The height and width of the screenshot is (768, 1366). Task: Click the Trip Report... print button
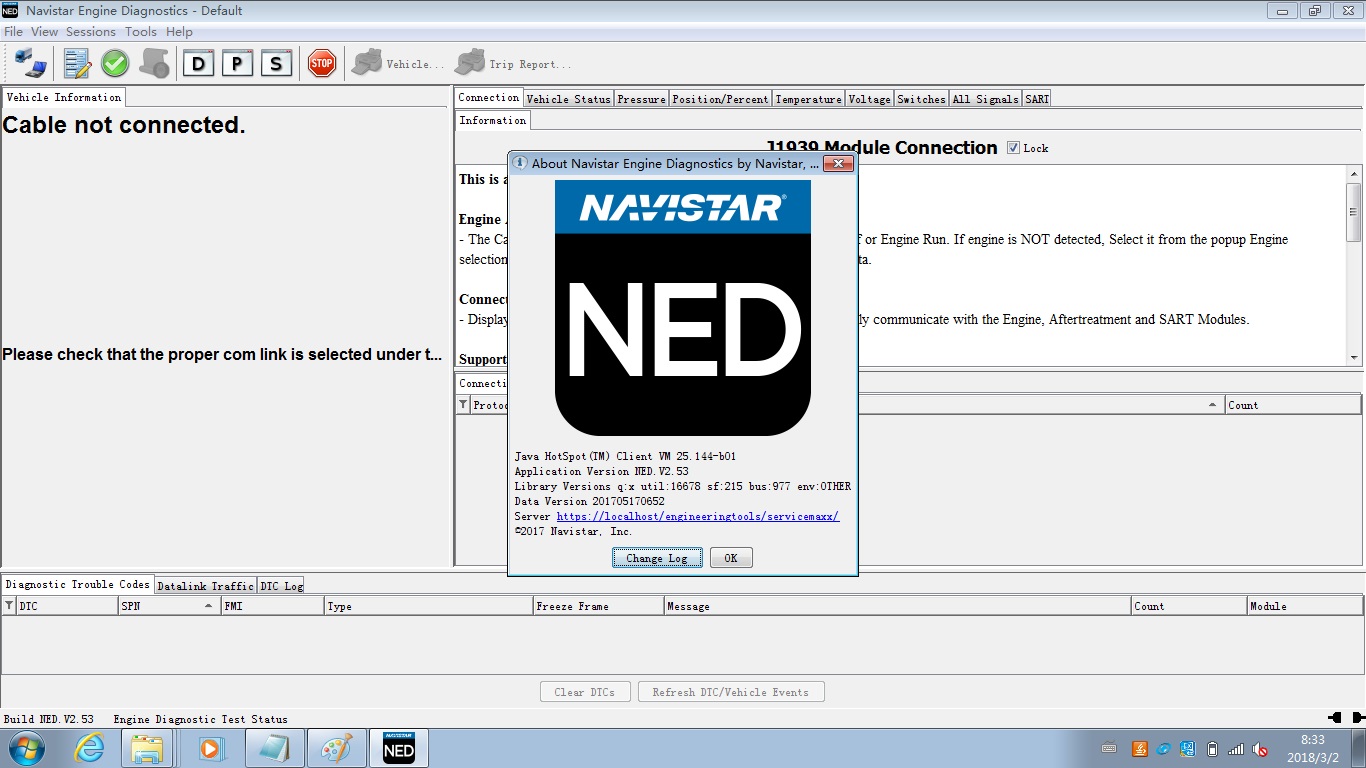[x=513, y=64]
